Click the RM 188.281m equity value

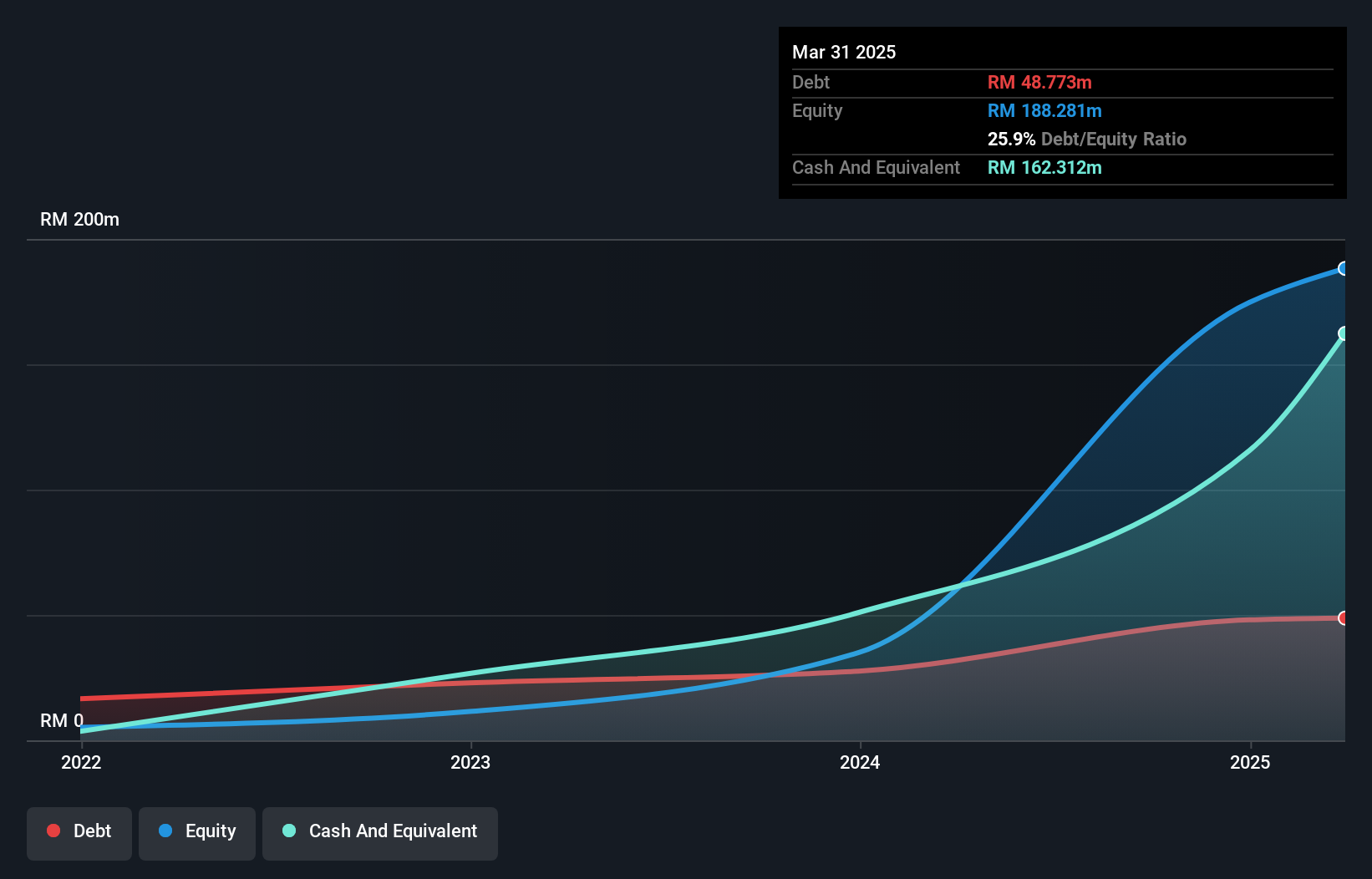click(1044, 110)
